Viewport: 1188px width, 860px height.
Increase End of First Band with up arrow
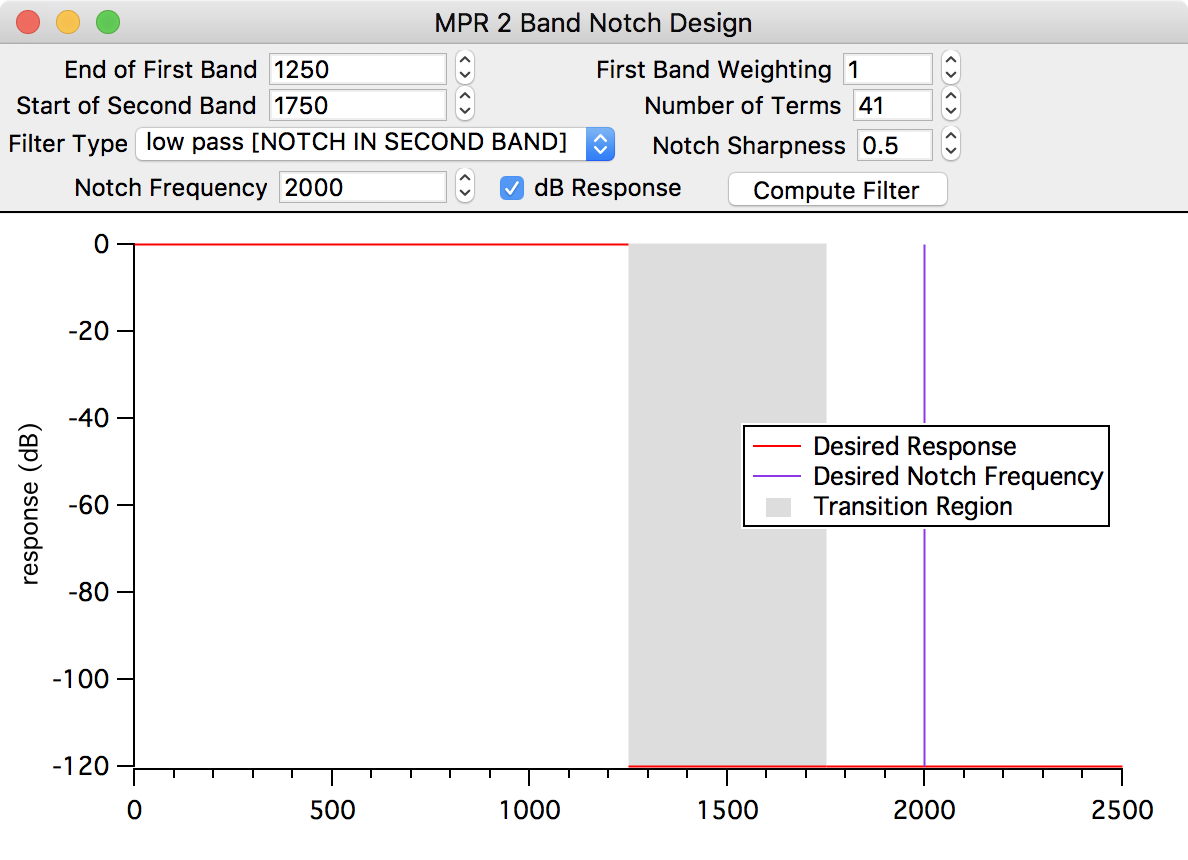point(464,62)
